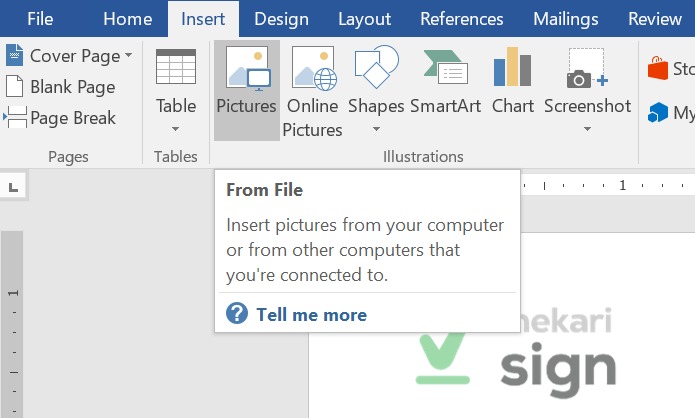Click the Pictures icon

click(248, 69)
